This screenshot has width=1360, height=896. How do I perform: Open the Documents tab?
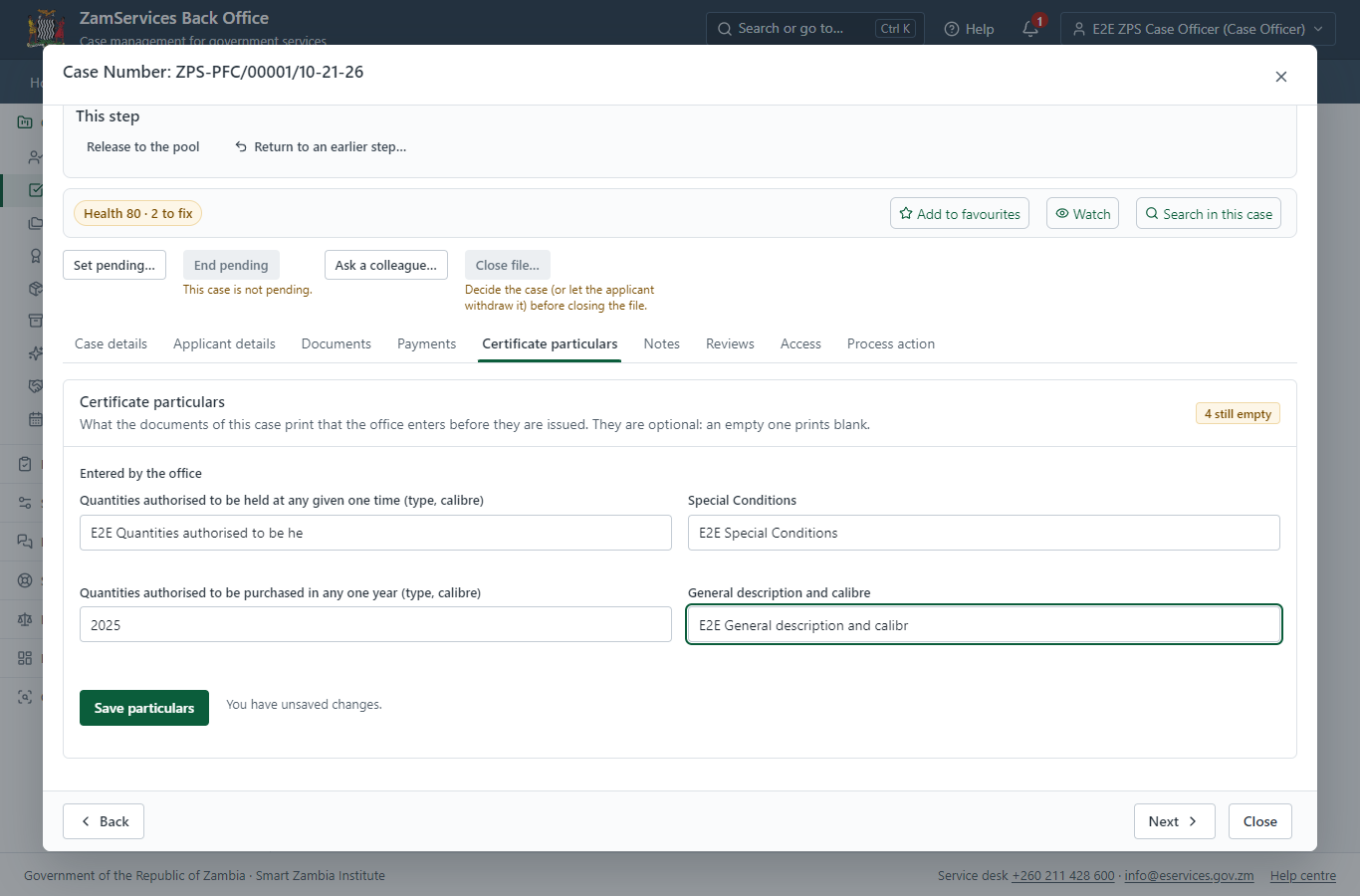(337, 343)
